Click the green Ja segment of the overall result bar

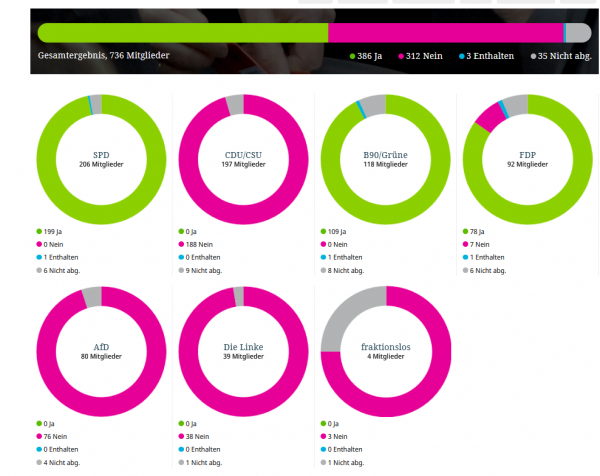[183, 33]
